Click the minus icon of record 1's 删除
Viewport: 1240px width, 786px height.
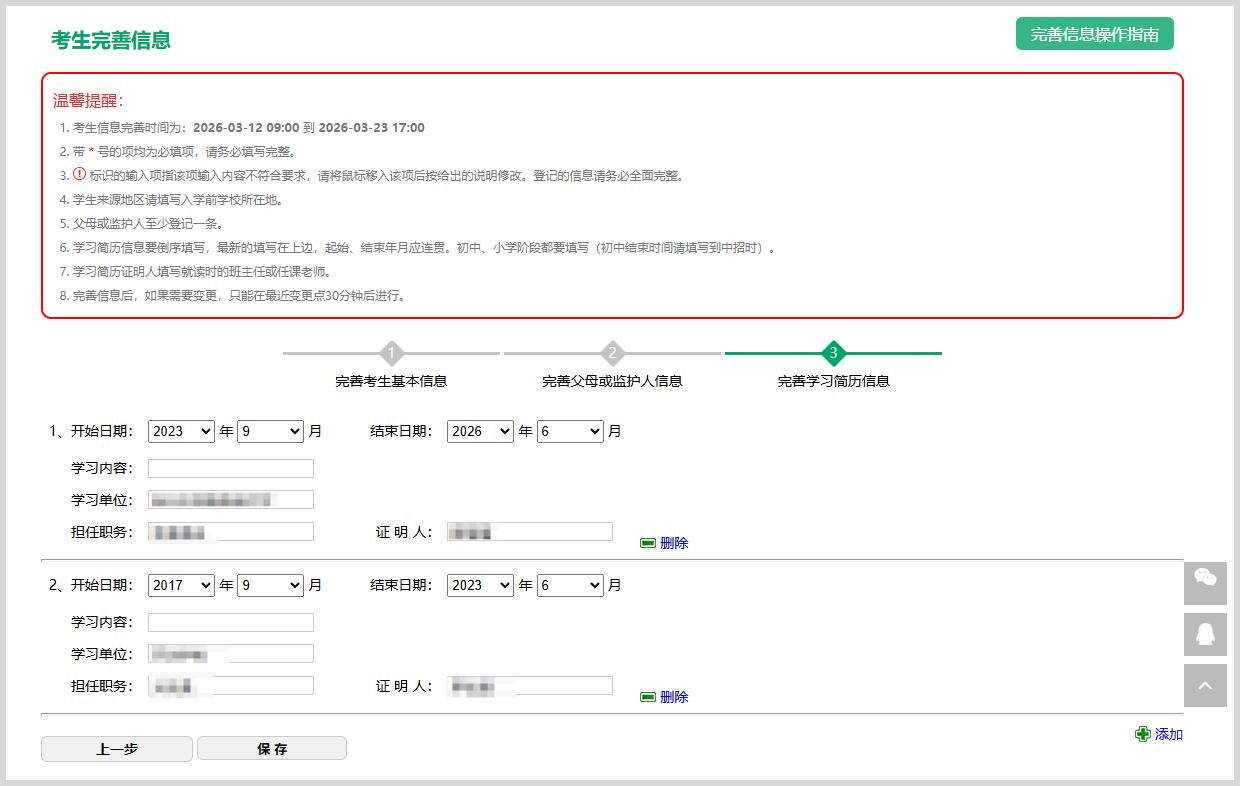tap(648, 543)
